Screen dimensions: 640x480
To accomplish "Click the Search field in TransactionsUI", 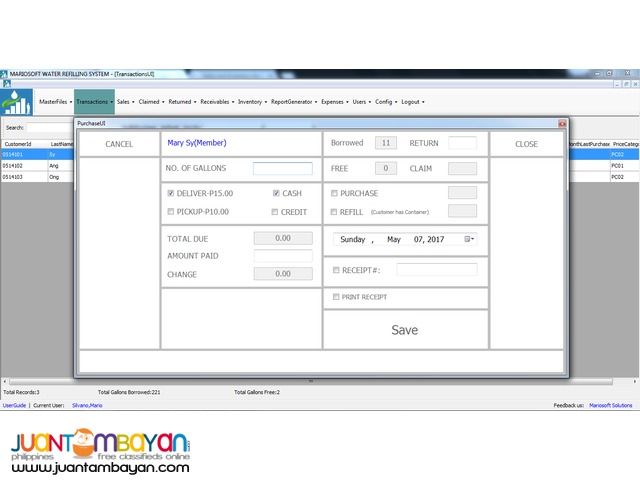I will pyautogui.click(x=50, y=127).
